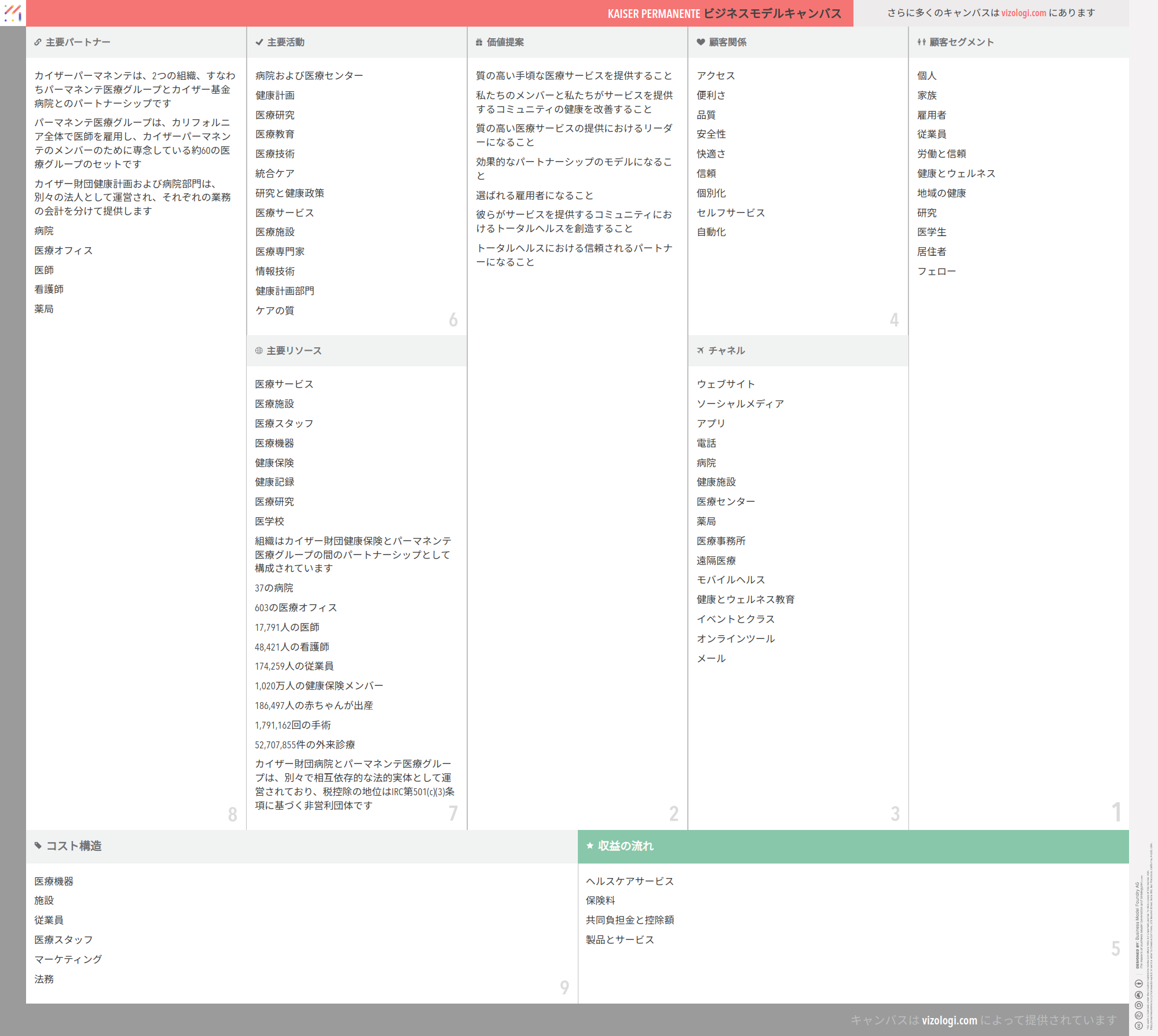Screen dimensions: 1158x1036
Task: Open the vizologi.com link in the footer
Action: tap(949, 1020)
